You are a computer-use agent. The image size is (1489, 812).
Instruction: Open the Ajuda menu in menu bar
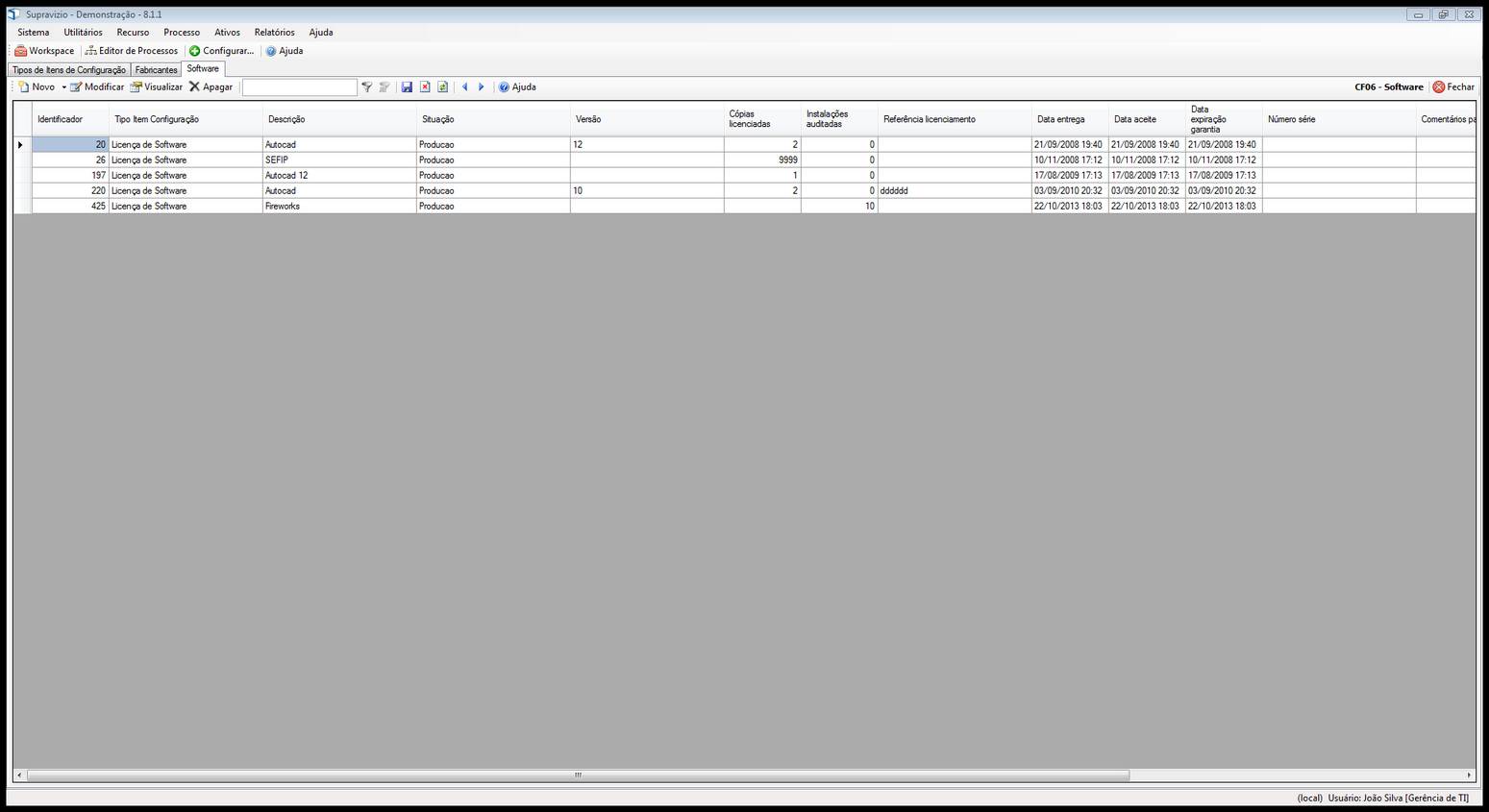pyautogui.click(x=320, y=32)
